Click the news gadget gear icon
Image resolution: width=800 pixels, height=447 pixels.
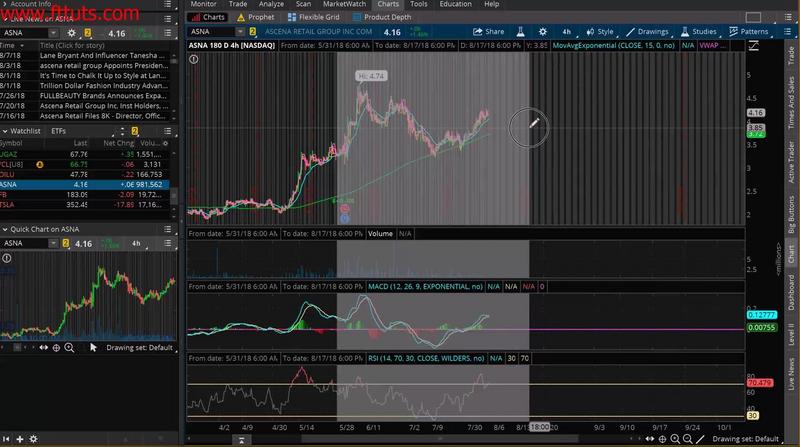[71, 33]
